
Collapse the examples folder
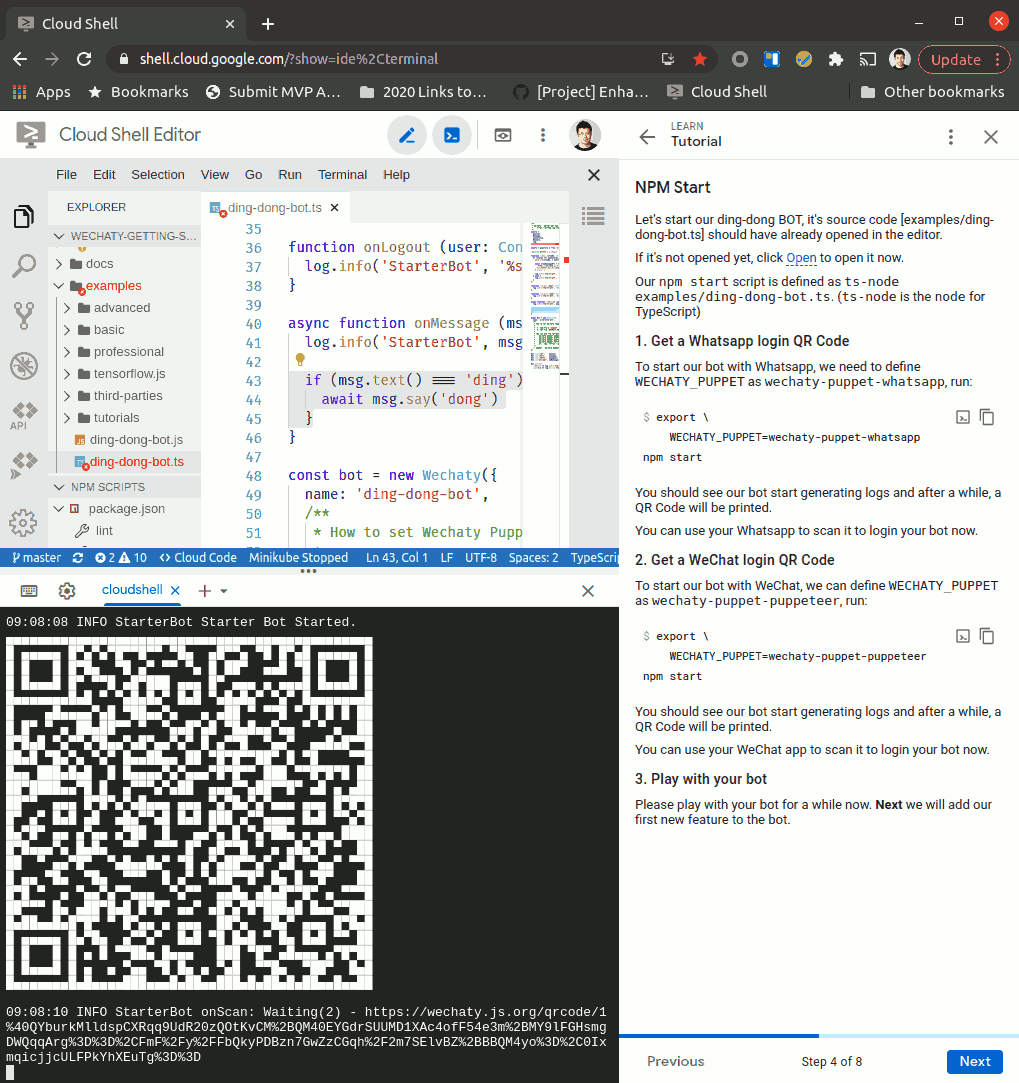(59, 286)
